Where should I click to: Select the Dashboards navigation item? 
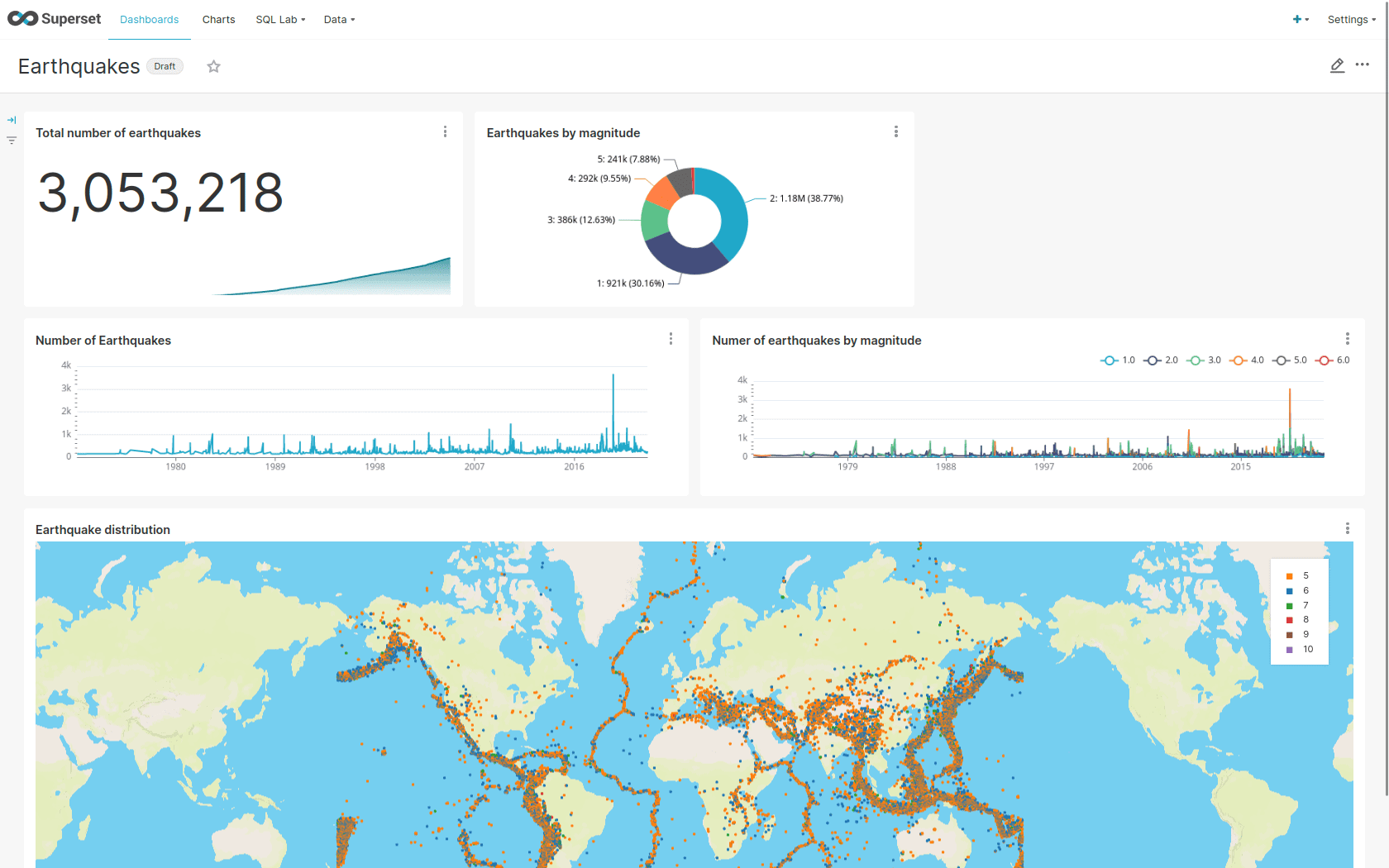coord(149,19)
